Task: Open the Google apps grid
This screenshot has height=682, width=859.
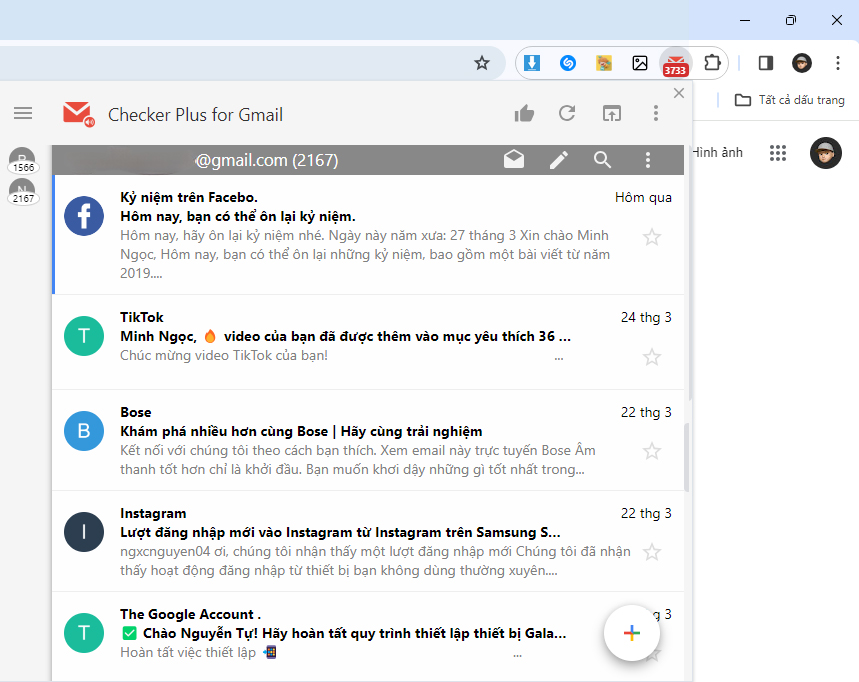Action: (777, 153)
